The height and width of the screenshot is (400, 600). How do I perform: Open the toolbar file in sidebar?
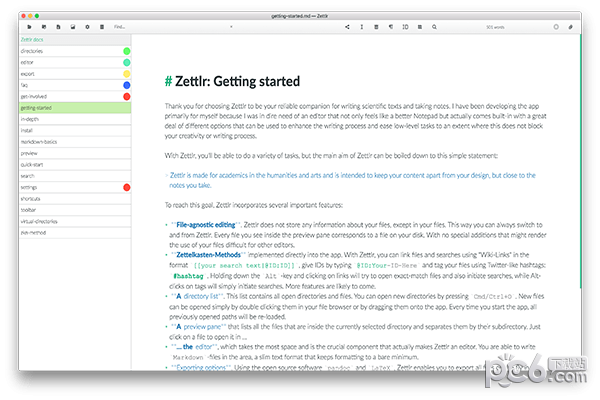pos(75,210)
